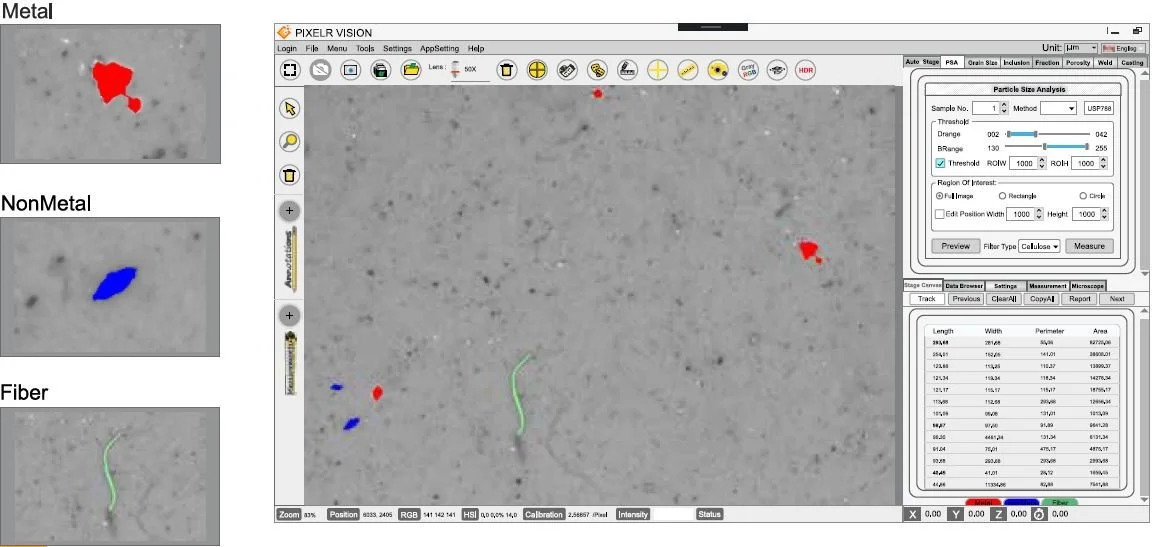This screenshot has height=547, width=1153.
Task: Open the AppSetting menu
Action: [x=440, y=49]
